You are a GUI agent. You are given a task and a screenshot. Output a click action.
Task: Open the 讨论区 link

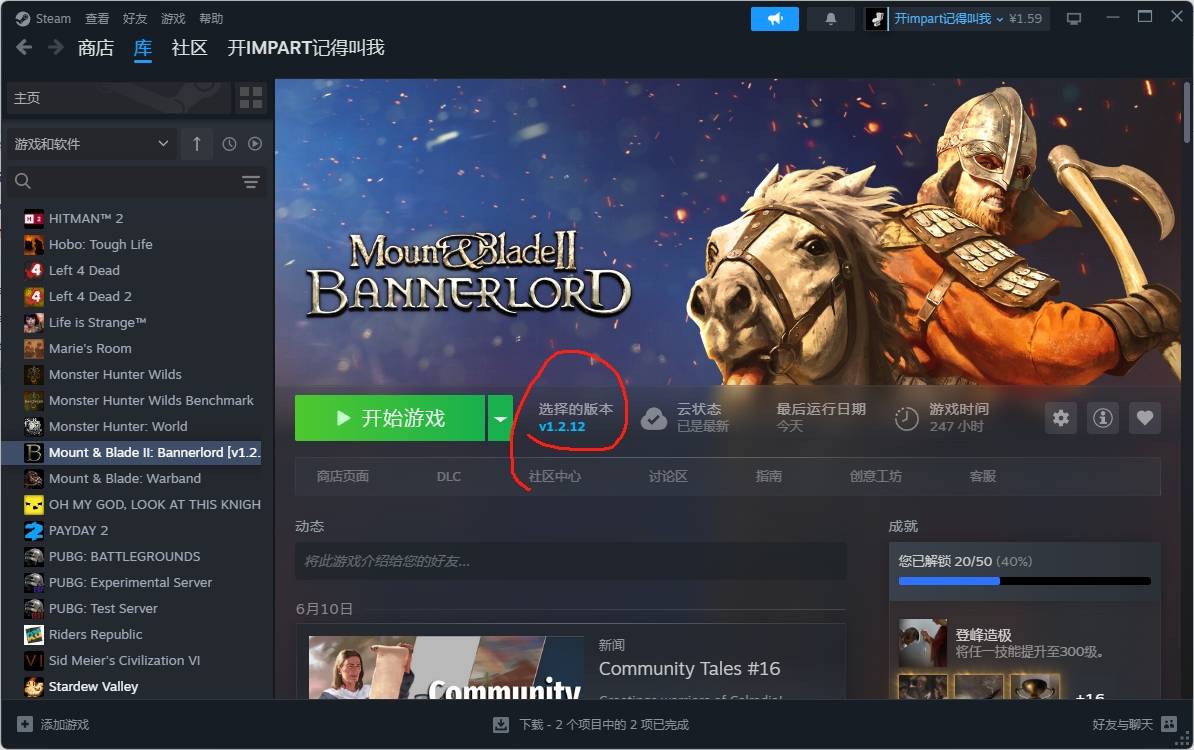tap(668, 476)
